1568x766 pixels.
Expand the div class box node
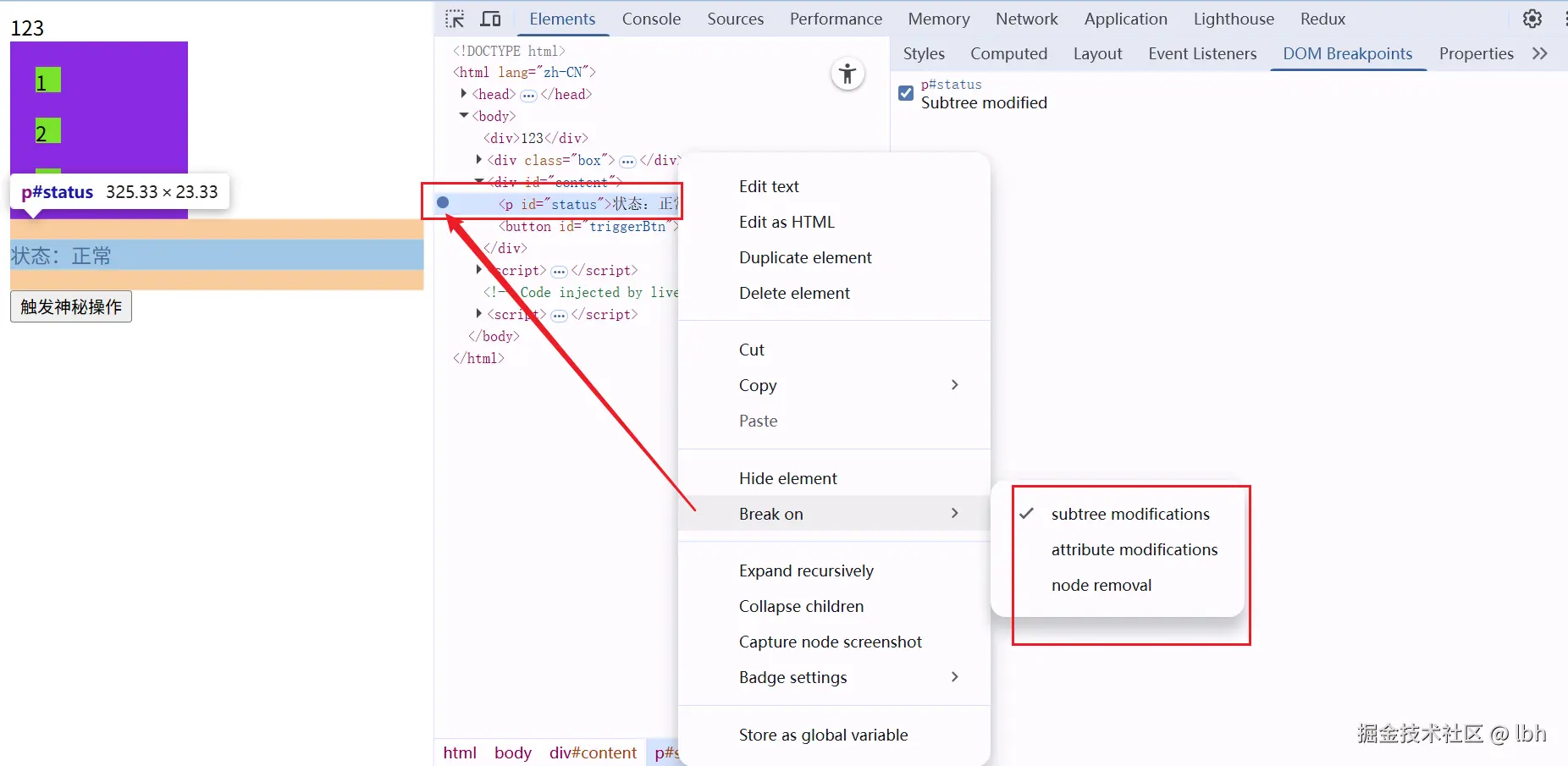[x=479, y=160]
